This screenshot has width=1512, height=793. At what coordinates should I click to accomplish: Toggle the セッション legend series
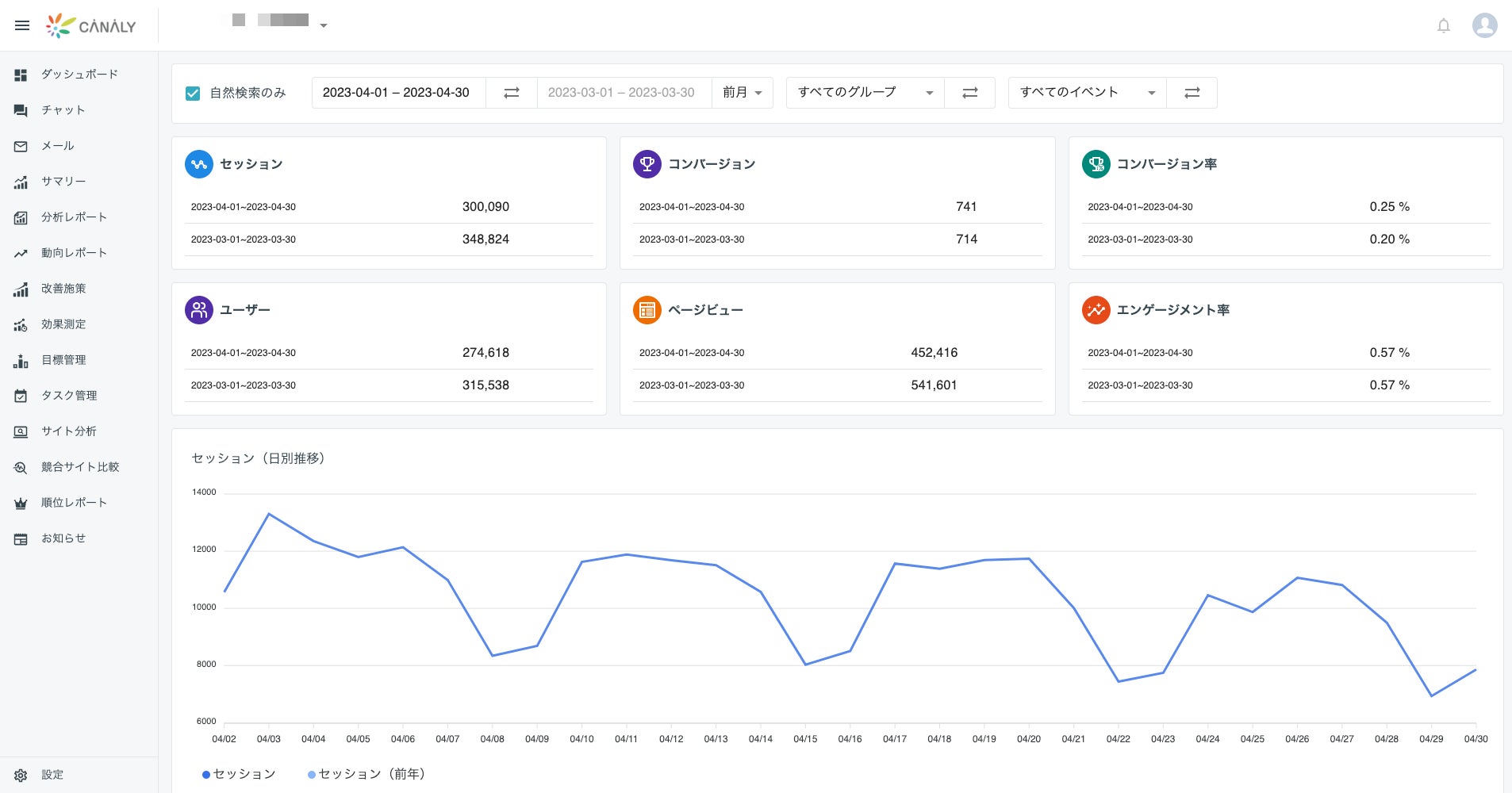239,774
